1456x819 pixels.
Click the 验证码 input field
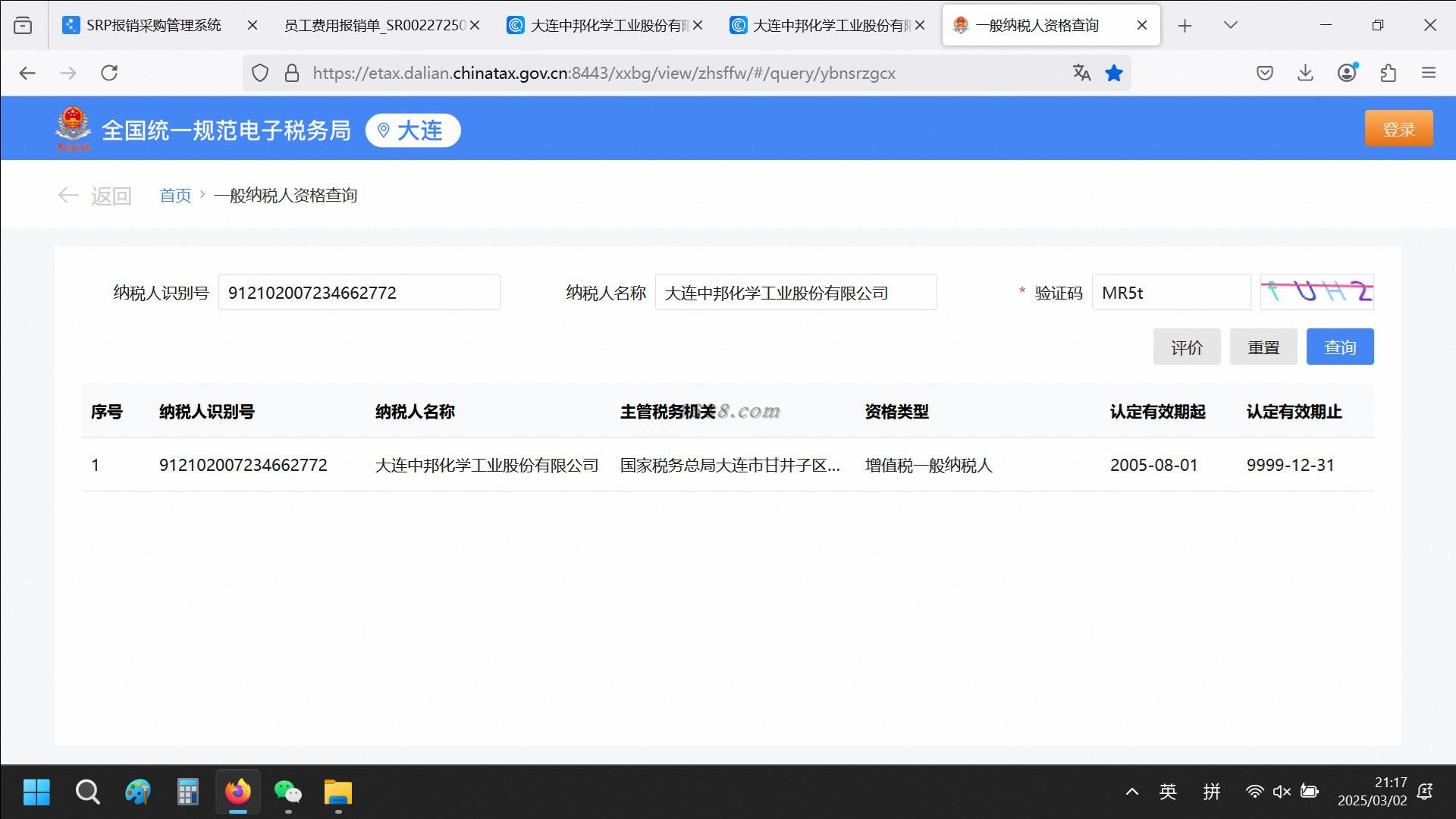[x=1171, y=293]
